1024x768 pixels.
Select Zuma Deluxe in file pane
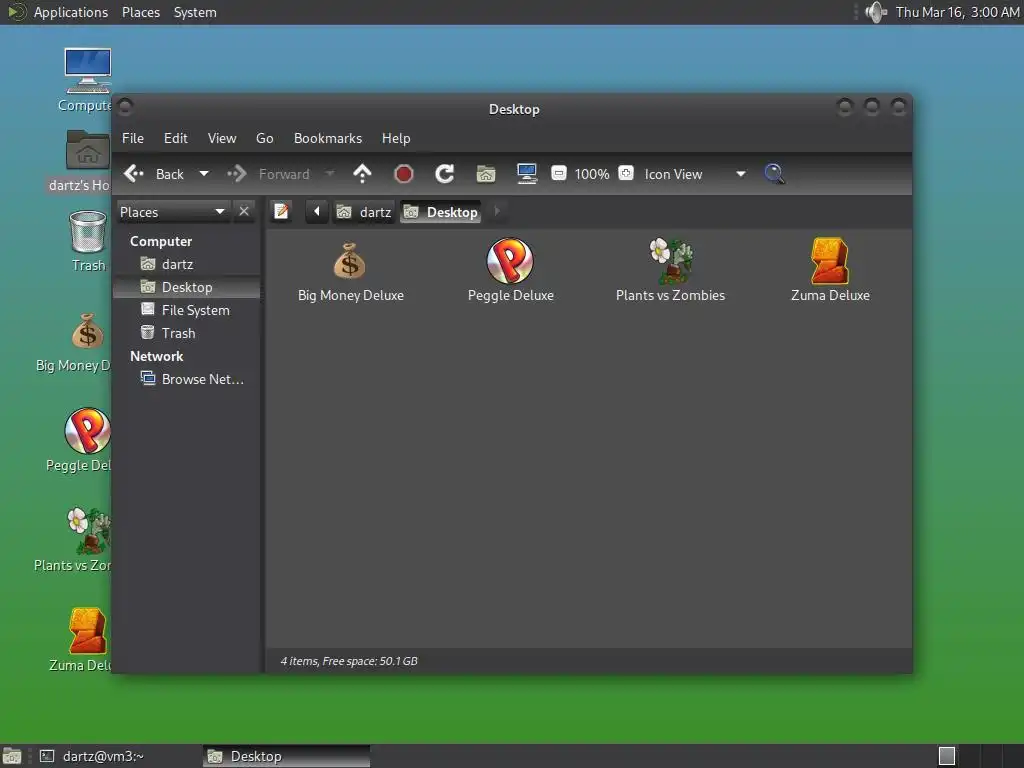[x=830, y=272]
